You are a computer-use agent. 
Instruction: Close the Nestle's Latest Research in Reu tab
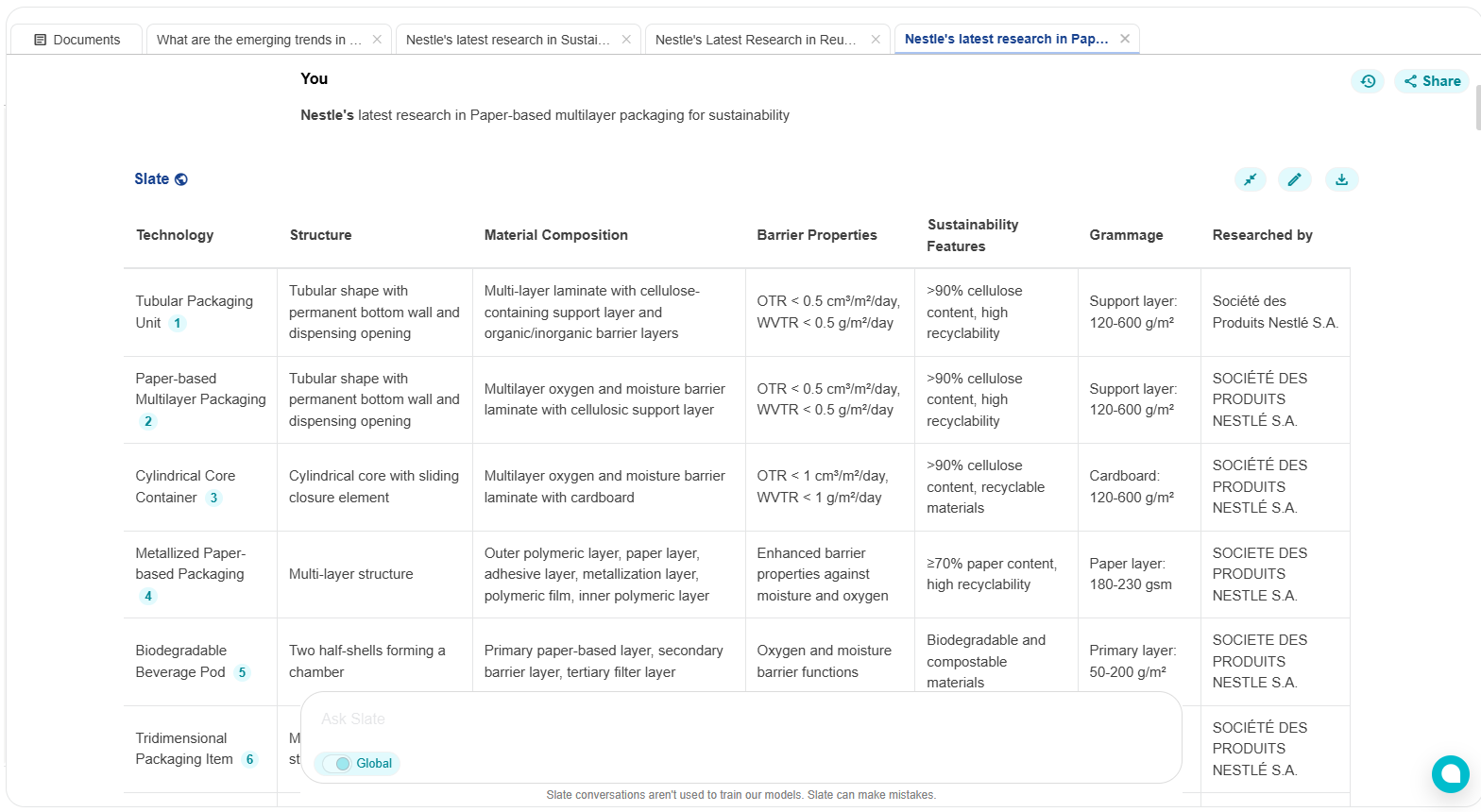(876, 40)
